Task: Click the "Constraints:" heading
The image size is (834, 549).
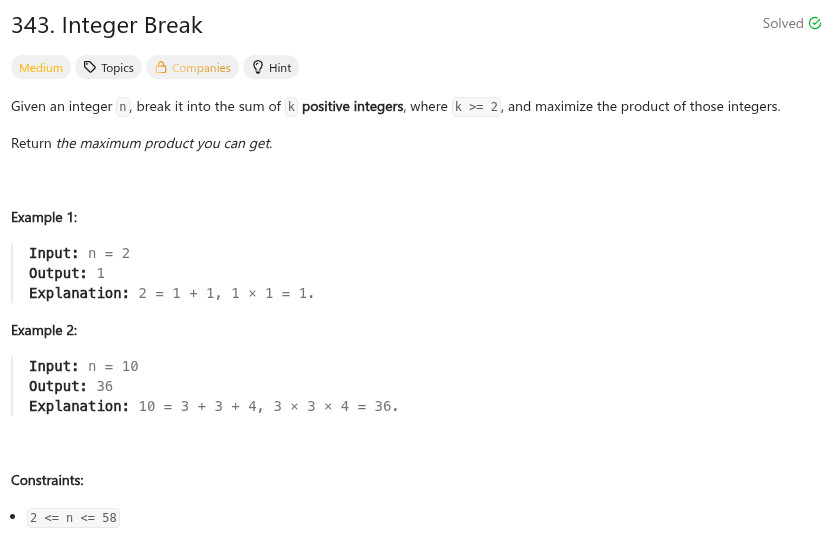Action: pyautogui.click(x=47, y=481)
